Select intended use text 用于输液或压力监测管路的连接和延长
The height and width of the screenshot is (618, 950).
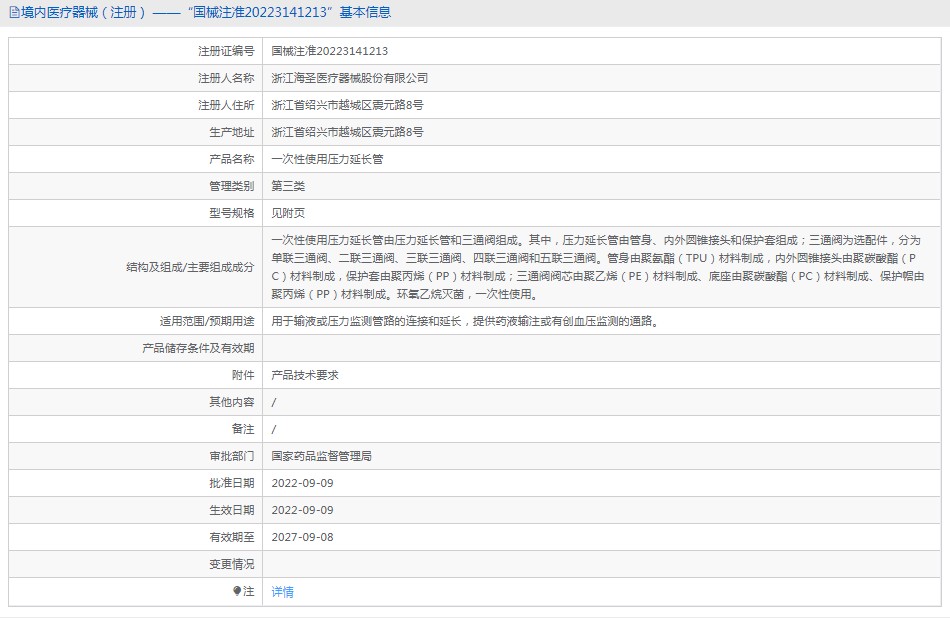[366, 321]
